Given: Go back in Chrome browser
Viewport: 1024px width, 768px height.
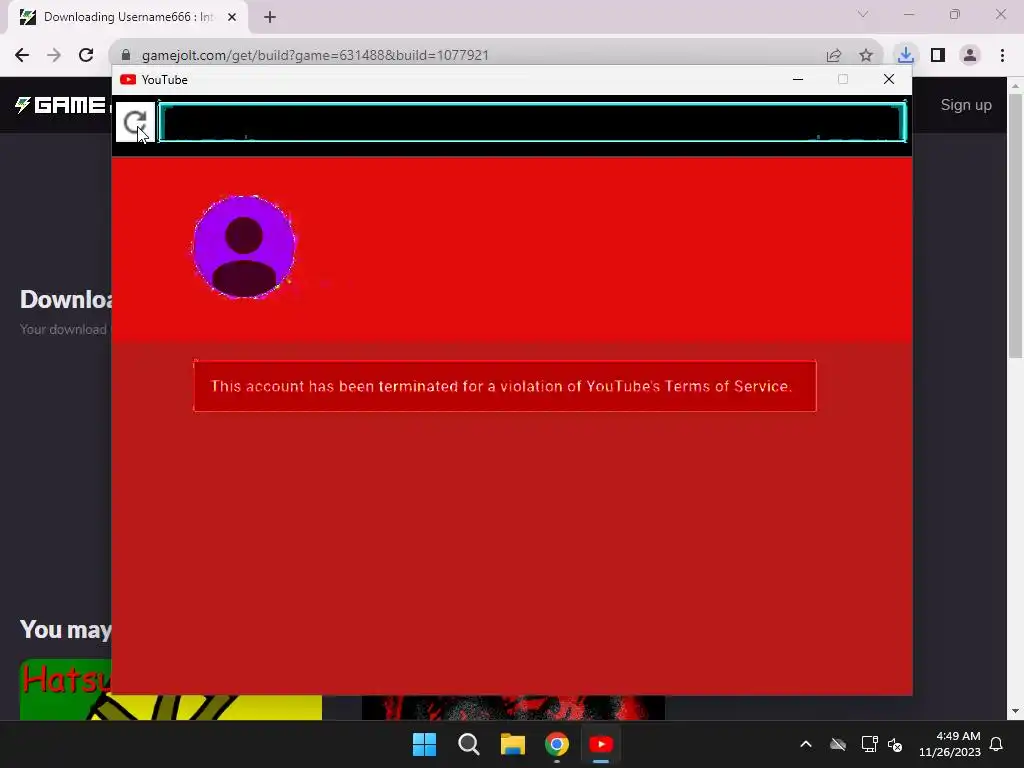Looking at the screenshot, I should [x=22, y=55].
